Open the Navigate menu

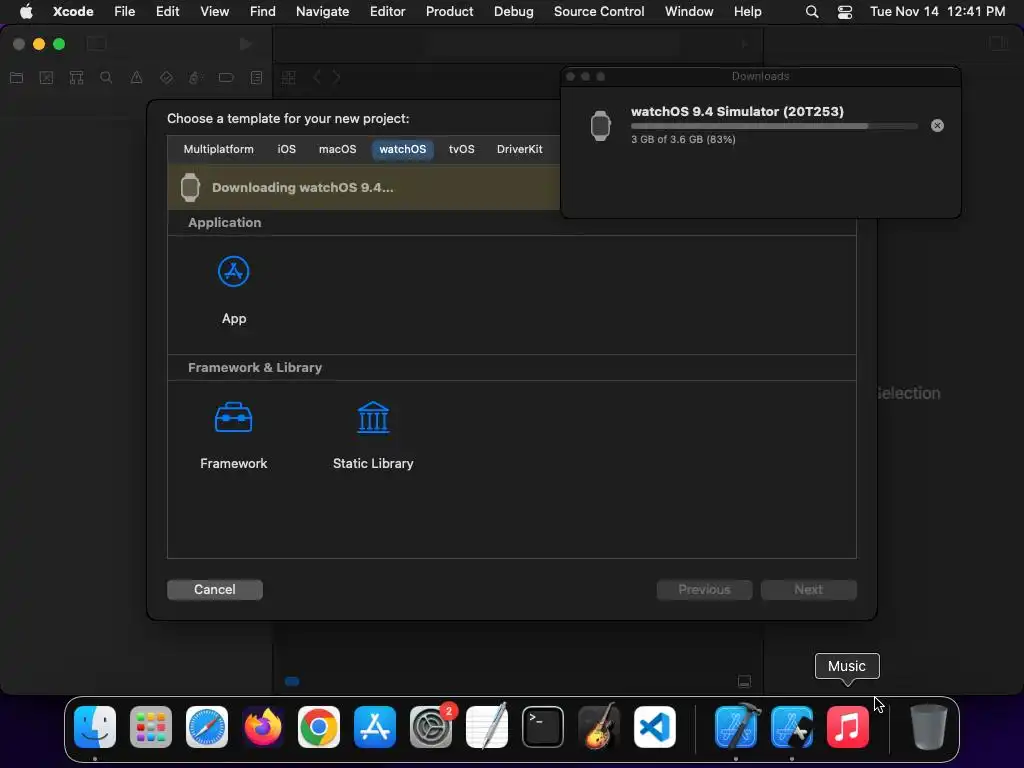(322, 11)
